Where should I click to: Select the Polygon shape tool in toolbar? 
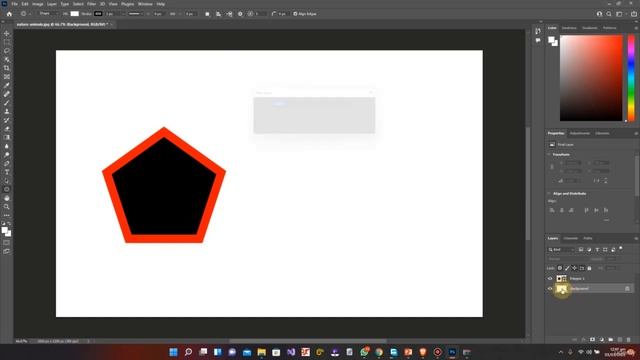(x=7, y=189)
